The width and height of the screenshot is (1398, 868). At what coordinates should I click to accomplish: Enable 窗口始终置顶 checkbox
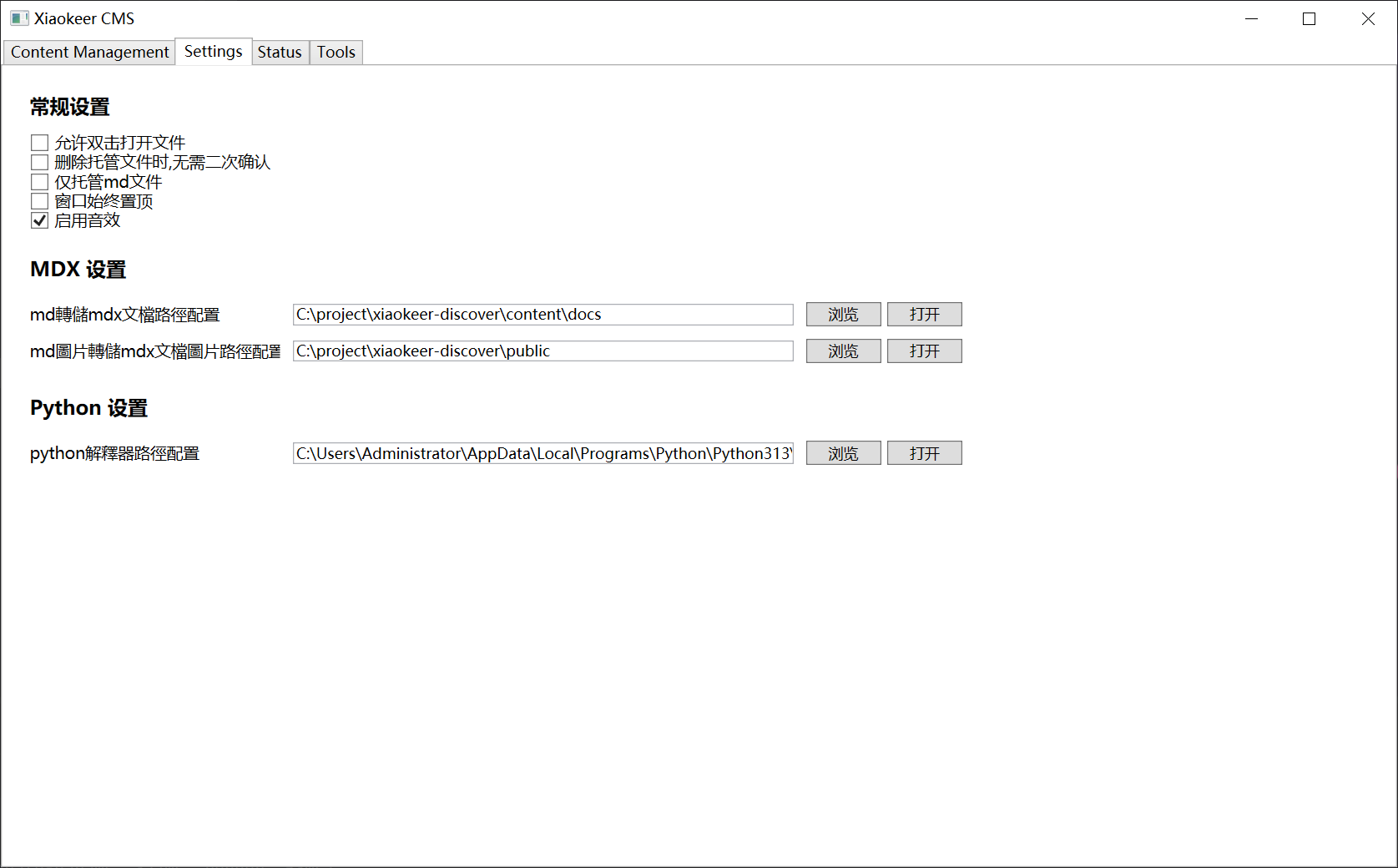39,201
